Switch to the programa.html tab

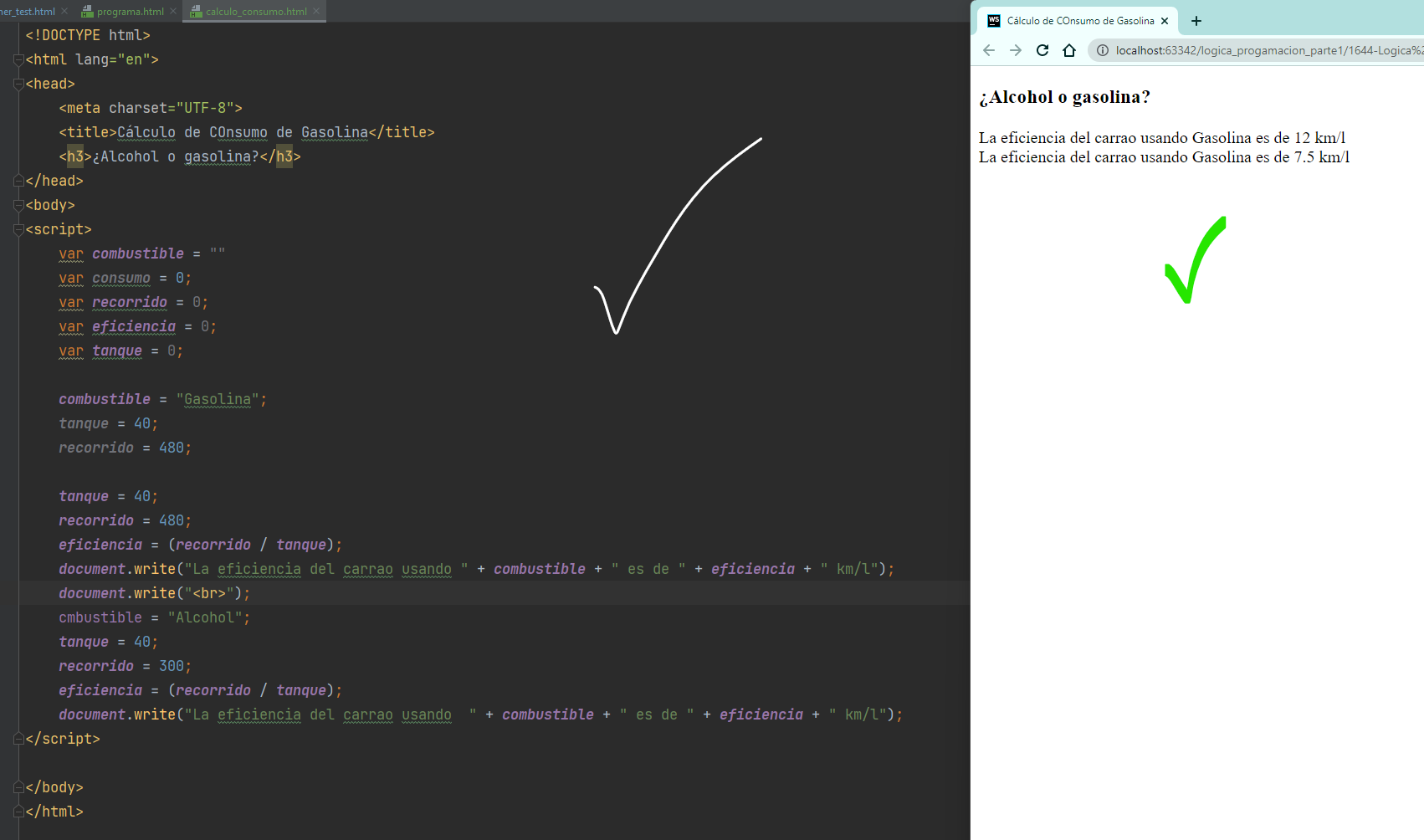point(130,12)
